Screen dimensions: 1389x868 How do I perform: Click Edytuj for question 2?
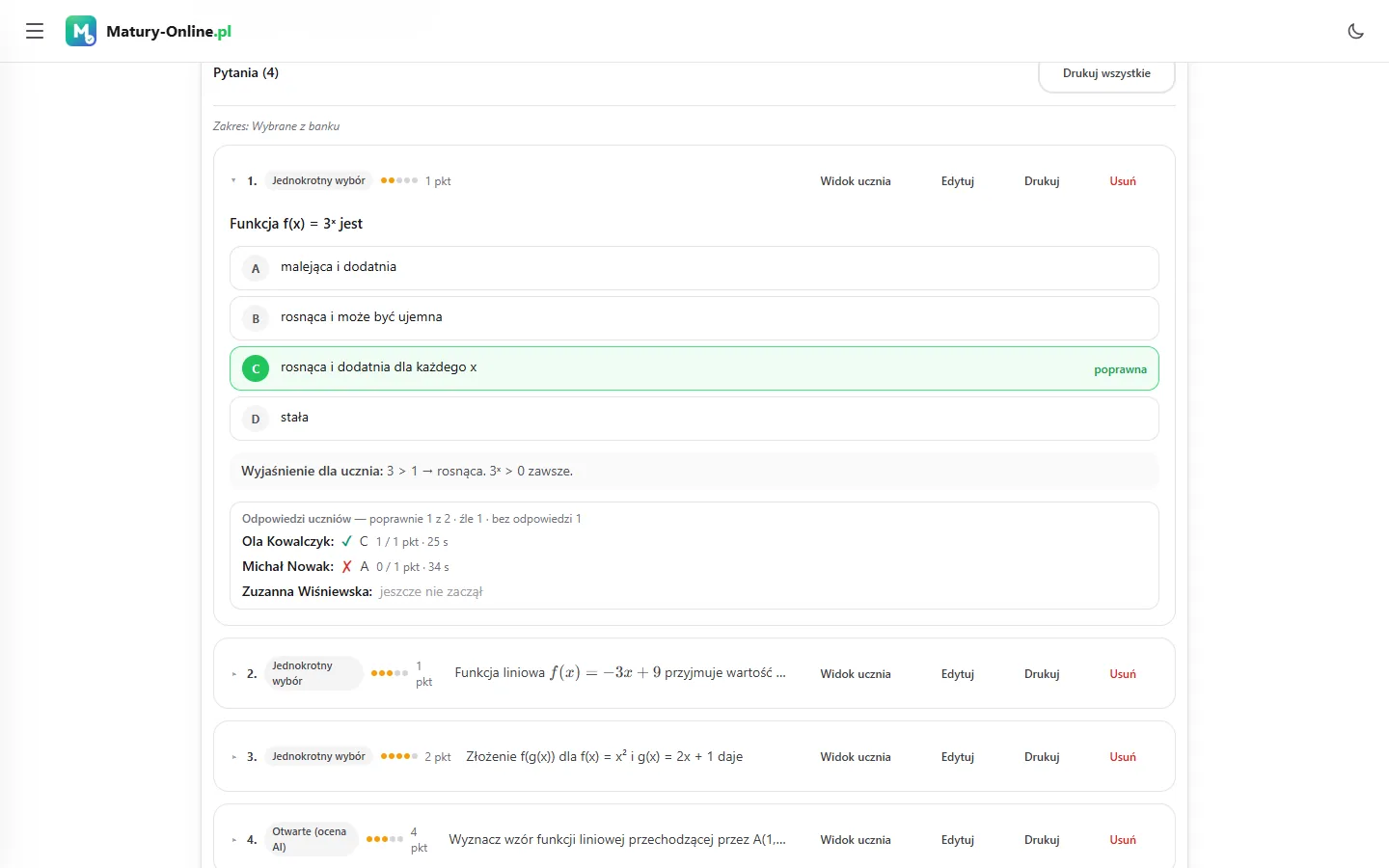(958, 674)
